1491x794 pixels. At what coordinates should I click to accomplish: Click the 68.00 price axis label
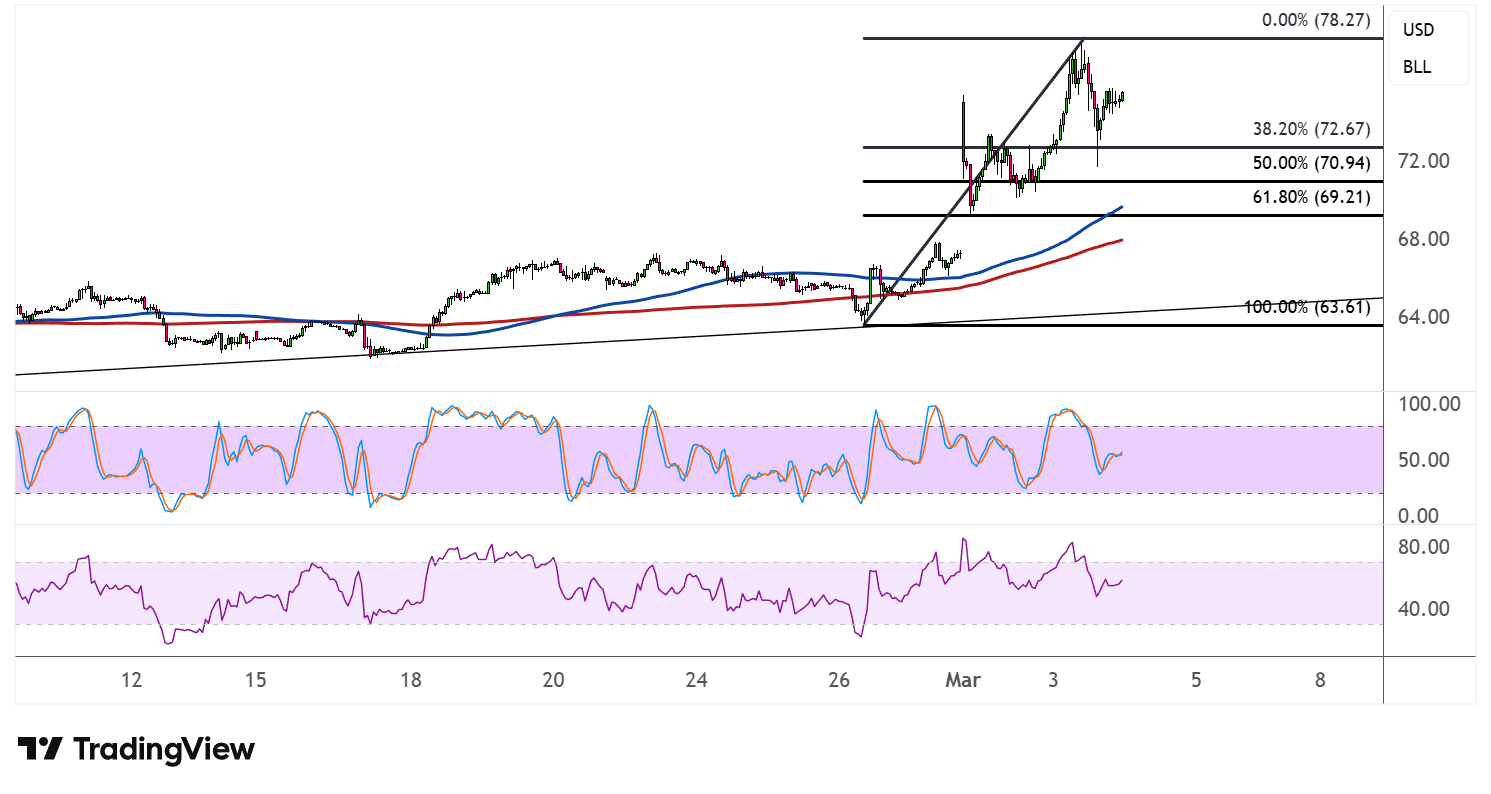[1422, 239]
